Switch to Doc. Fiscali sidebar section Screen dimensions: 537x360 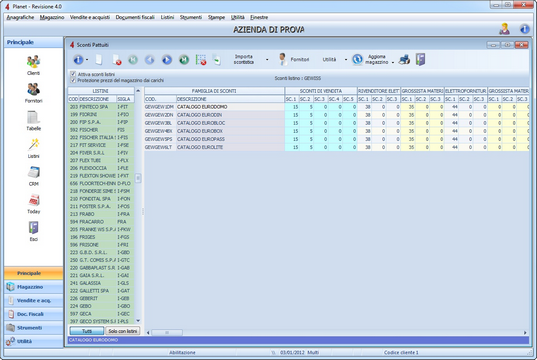coord(34,314)
